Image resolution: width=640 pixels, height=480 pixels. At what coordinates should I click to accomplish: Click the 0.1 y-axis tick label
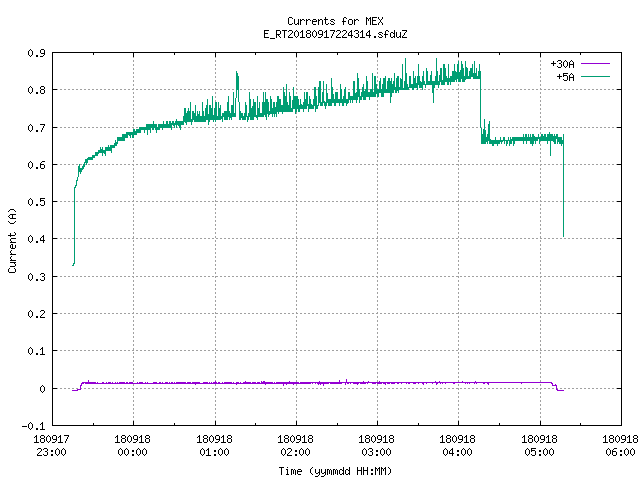click(x=36, y=351)
